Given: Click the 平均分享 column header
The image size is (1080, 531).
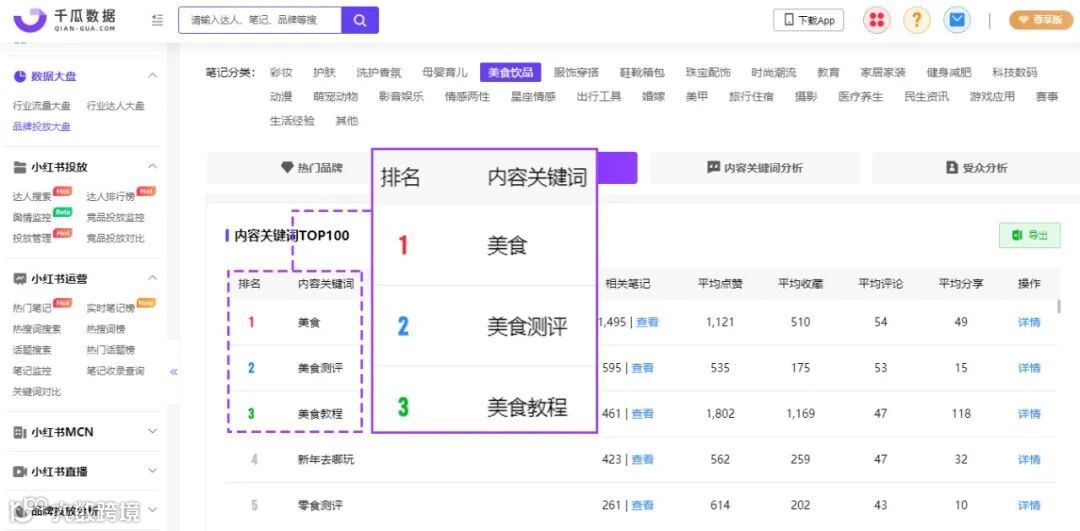Looking at the screenshot, I should tap(961, 284).
